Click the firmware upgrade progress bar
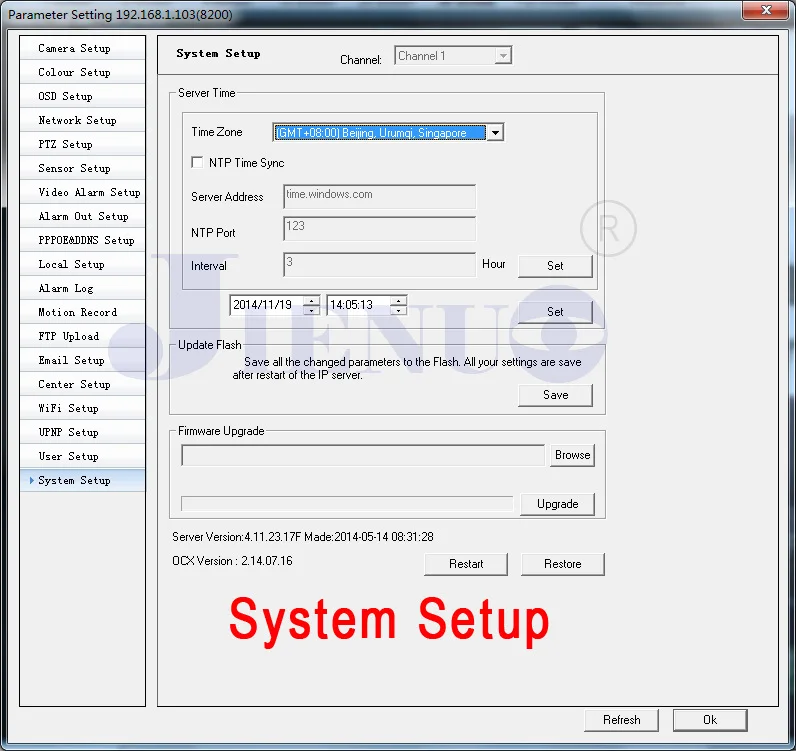The width and height of the screenshot is (796, 751). coord(347,504)
